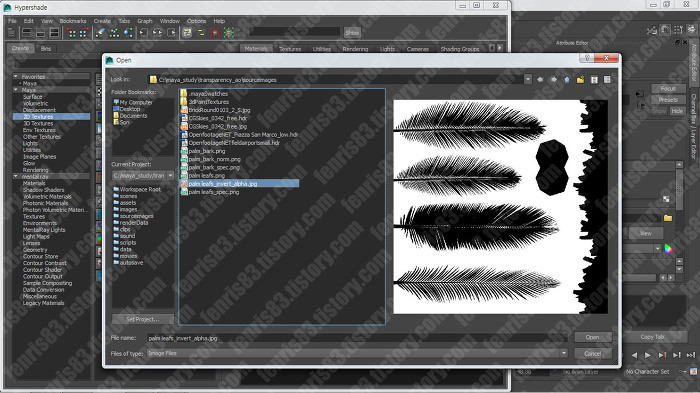Go forward using the Open dialog's right arrow
The height and width of the screenshot is (393, 700).
point(554,79)
